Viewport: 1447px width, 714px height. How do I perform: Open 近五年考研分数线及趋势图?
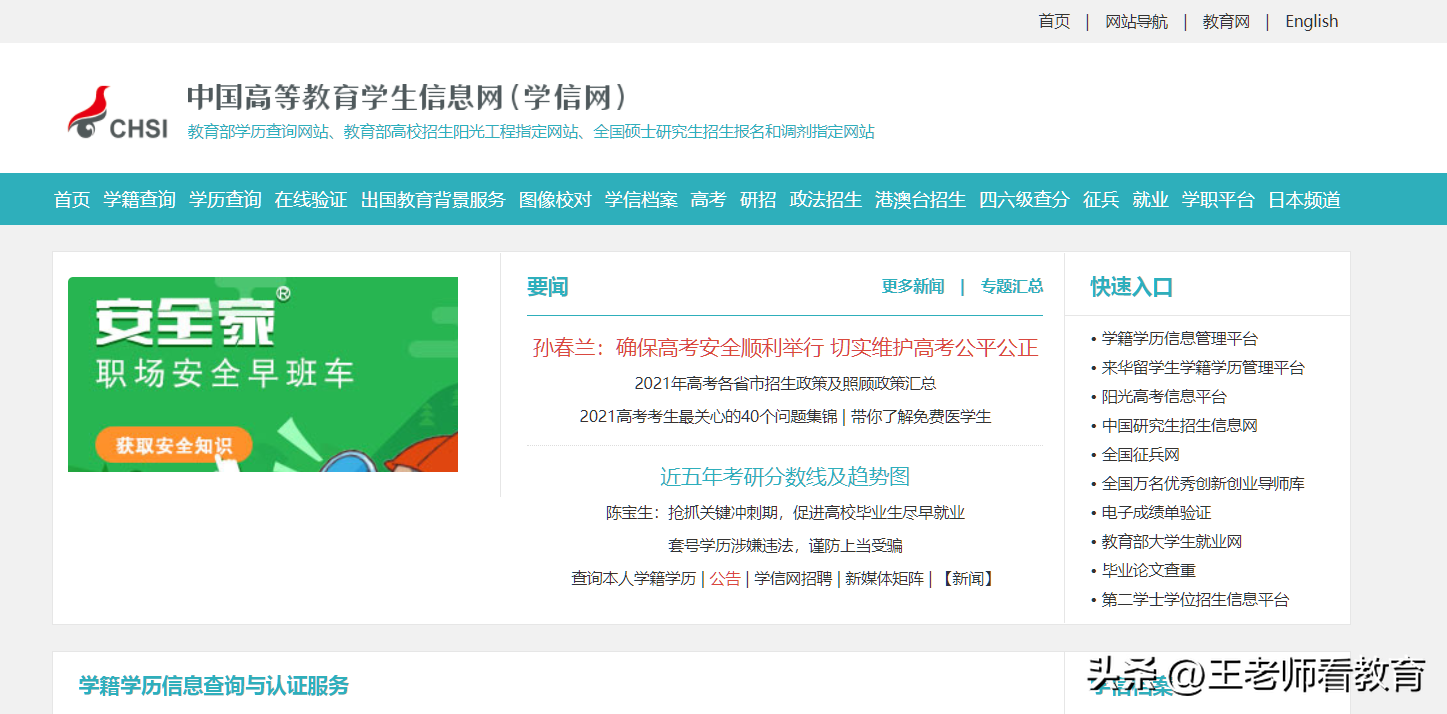(785, 477)
